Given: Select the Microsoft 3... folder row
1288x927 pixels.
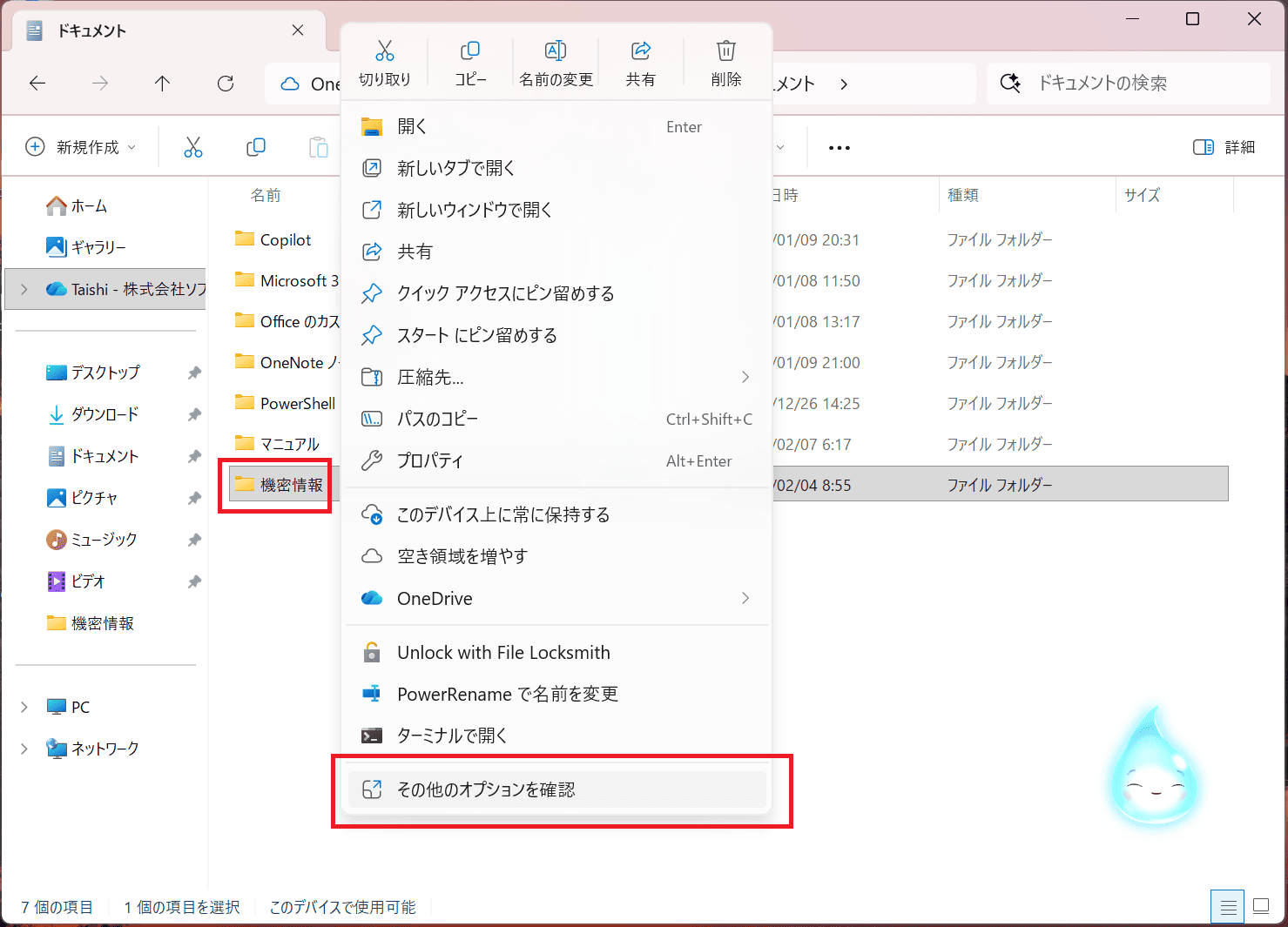Looking at the screenshot, I should pyautogui.click(x=287, y=280).
